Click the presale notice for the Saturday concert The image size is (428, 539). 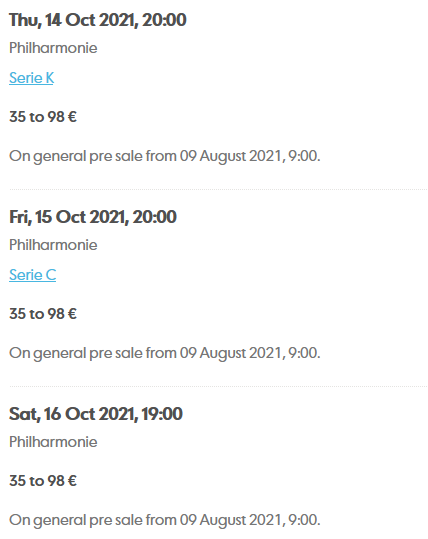(165, 520)
